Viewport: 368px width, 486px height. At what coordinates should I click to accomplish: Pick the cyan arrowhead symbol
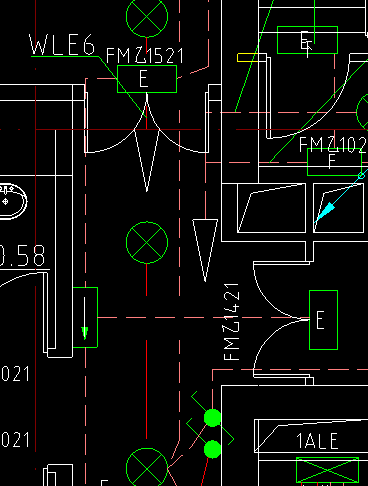coord(325,212)
